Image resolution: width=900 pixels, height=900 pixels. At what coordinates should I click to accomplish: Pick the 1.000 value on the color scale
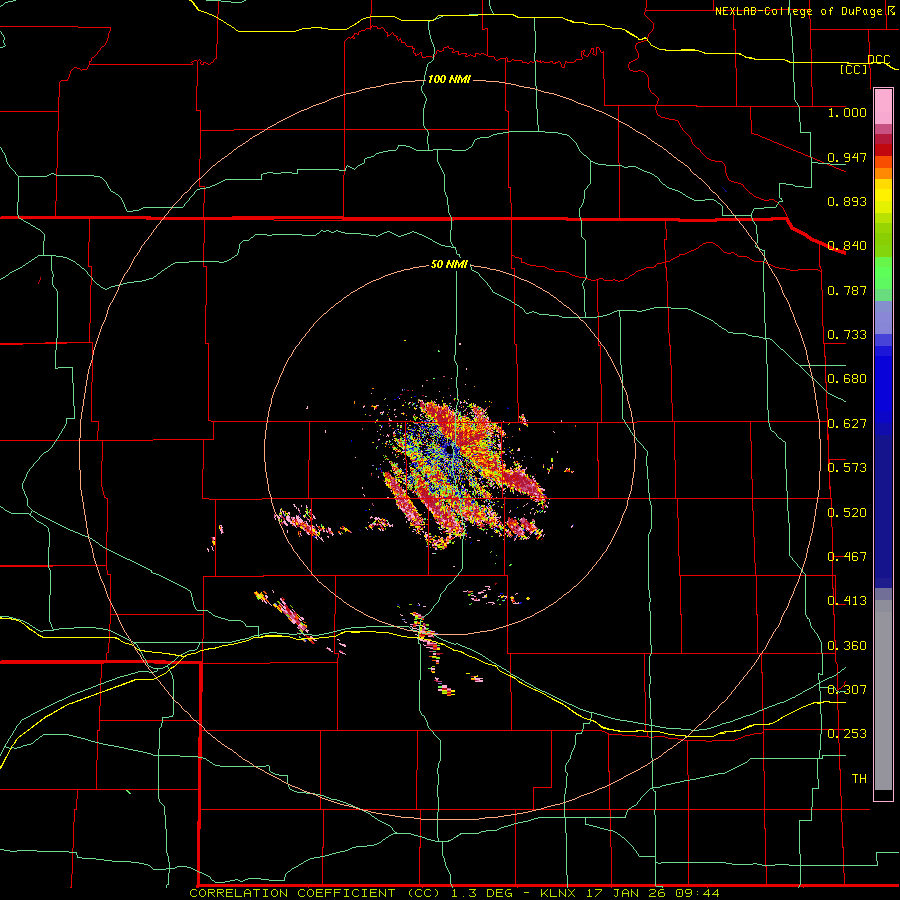coord(847,112)
